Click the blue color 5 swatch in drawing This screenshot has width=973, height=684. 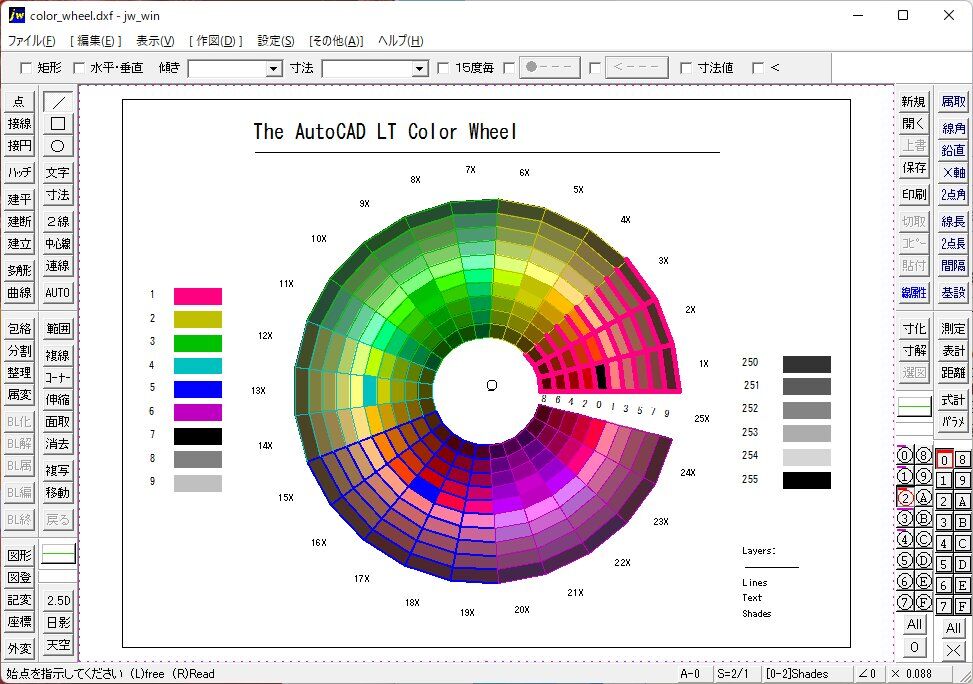pos(197,388)
